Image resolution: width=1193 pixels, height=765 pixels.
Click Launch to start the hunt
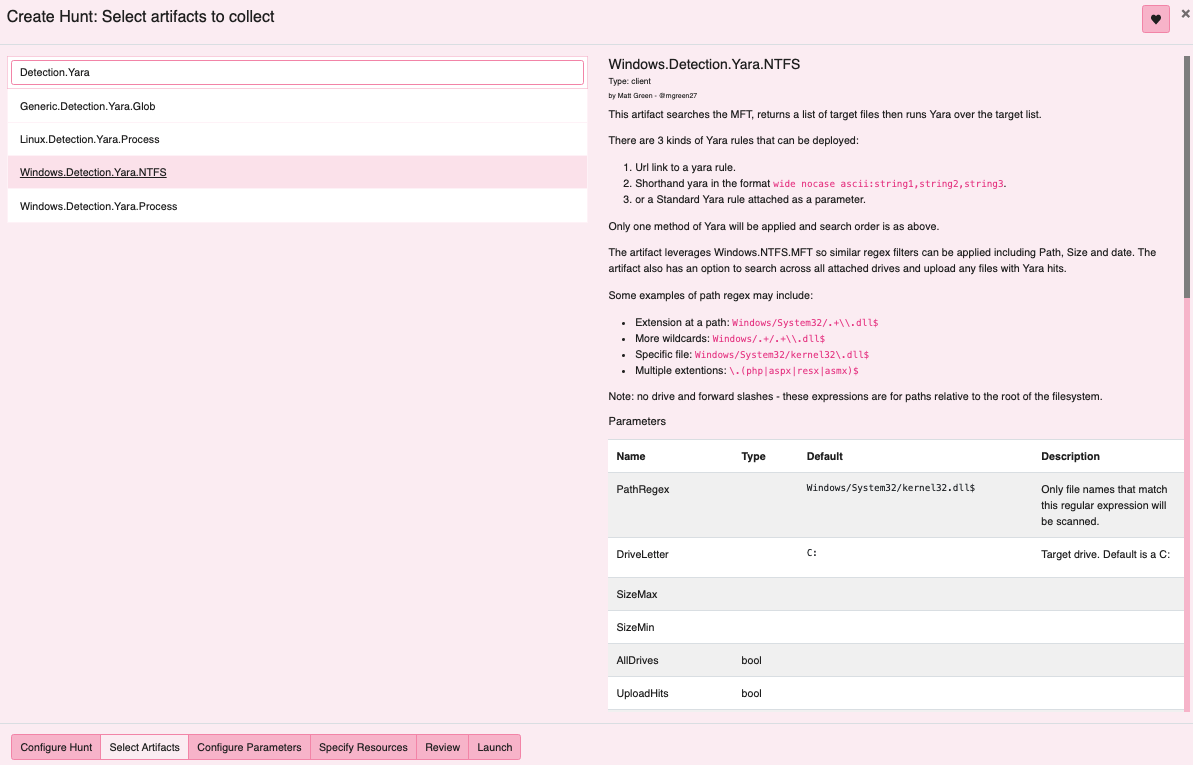494,747
